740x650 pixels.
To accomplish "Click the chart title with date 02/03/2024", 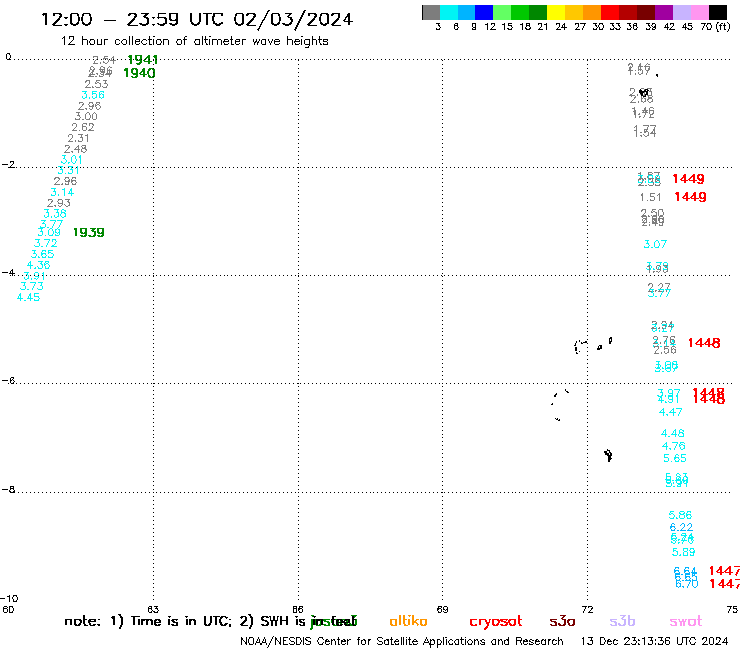I will click(197, 19).
